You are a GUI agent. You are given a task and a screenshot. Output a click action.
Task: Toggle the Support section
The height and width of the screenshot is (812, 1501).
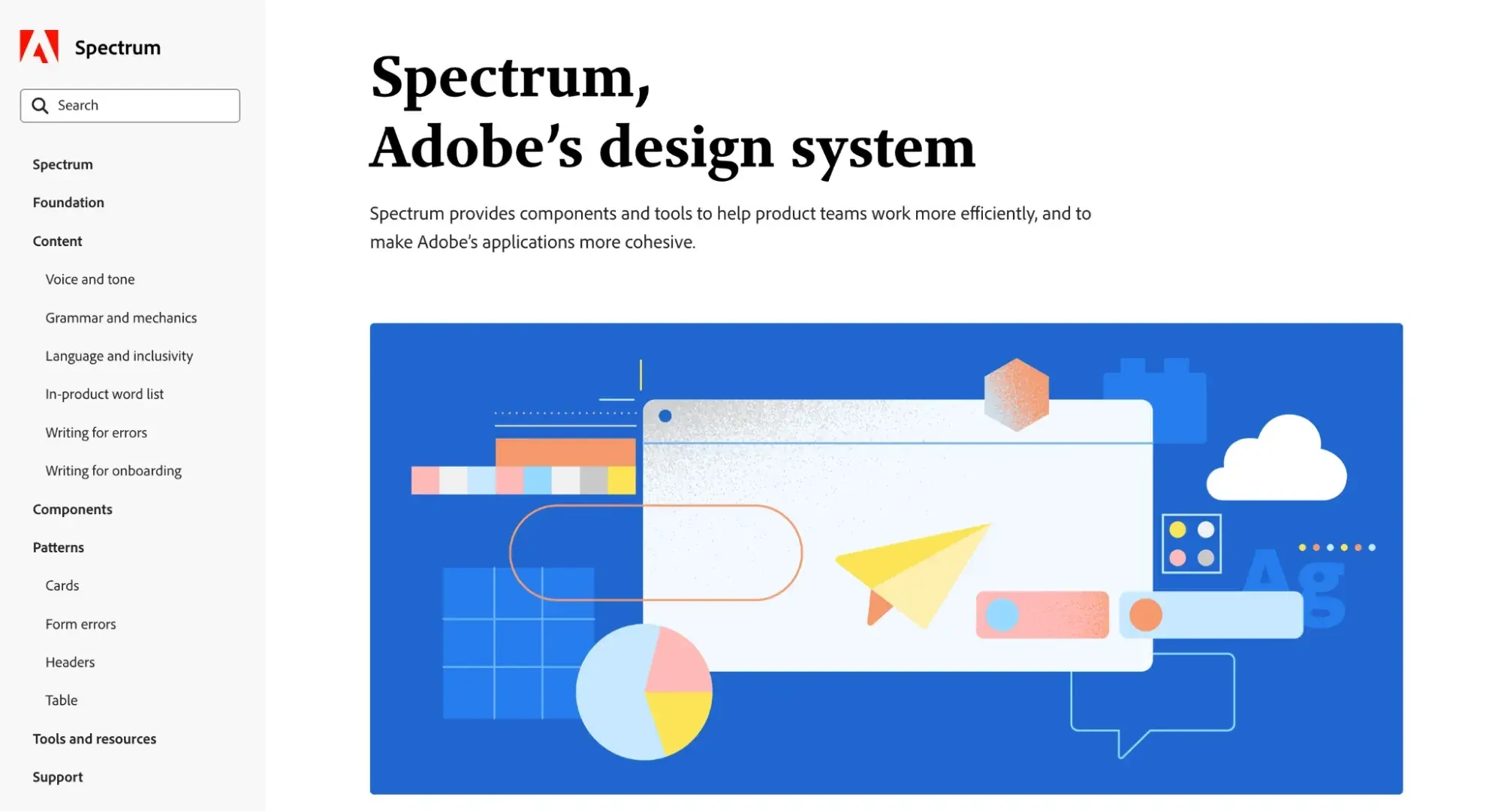(x=58, y=776)
